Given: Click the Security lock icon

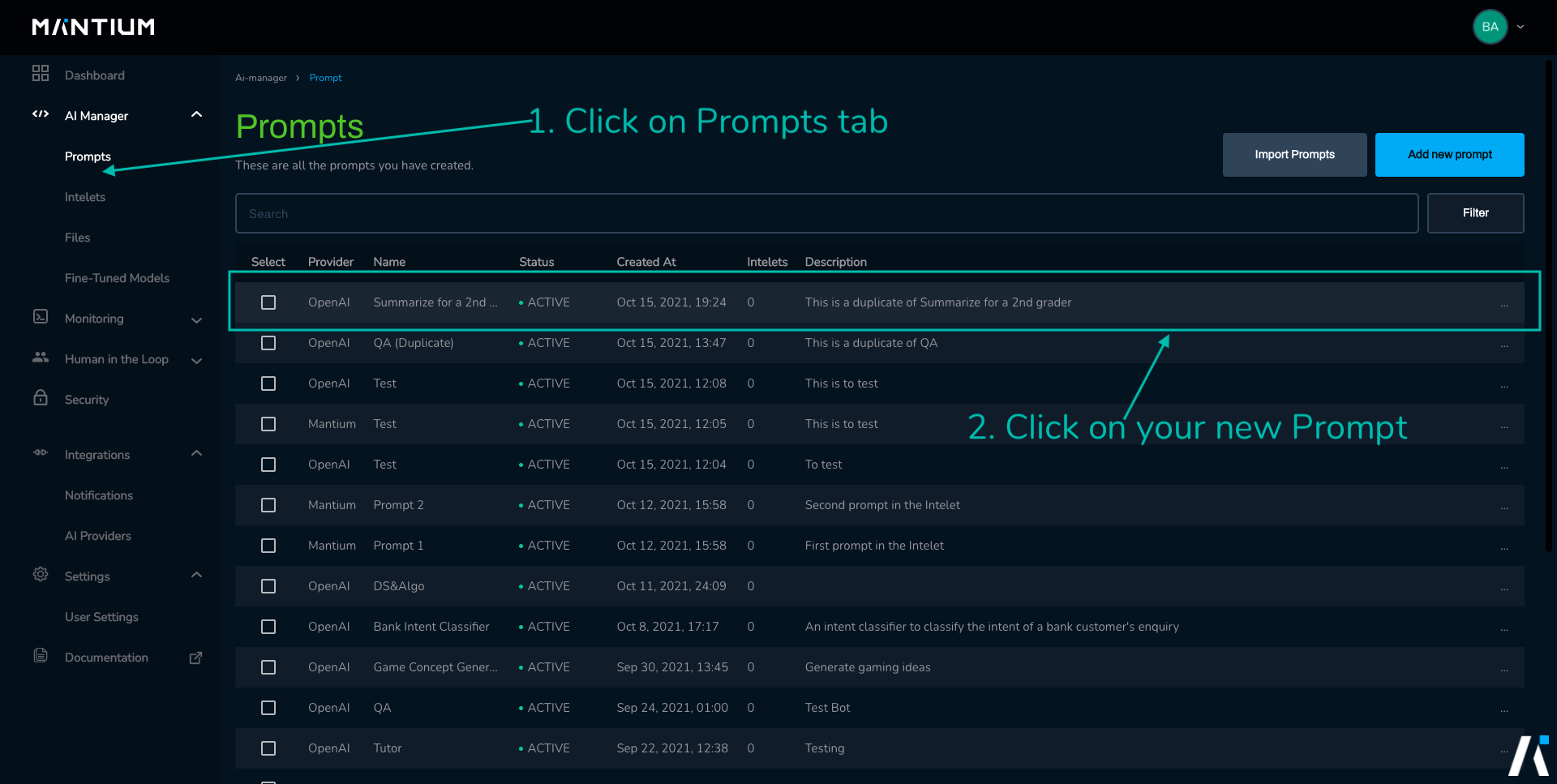Looking at the screenshot, I should [41, 397].
